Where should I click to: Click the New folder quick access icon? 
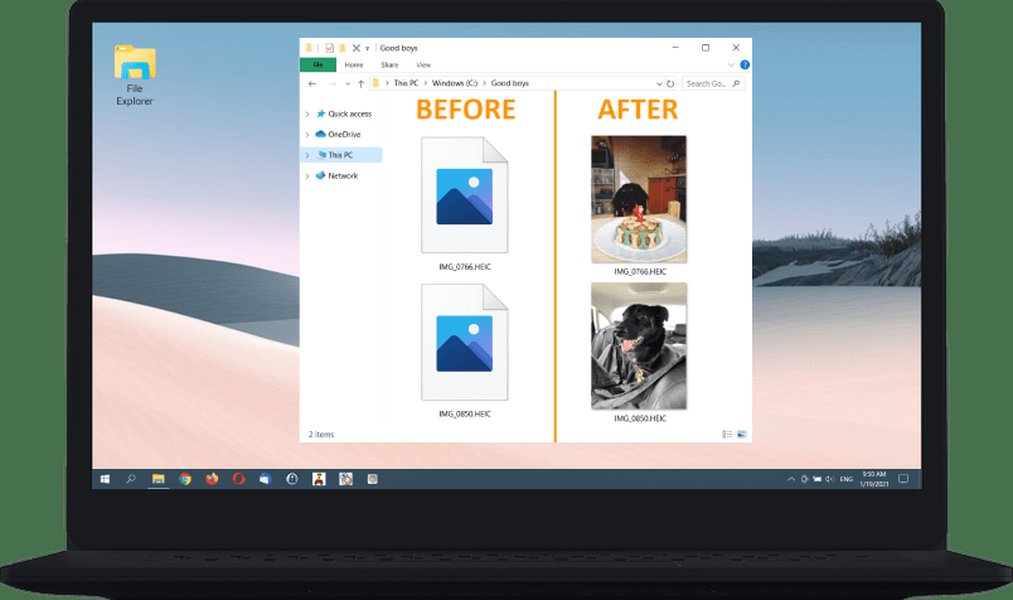[342, 48]
